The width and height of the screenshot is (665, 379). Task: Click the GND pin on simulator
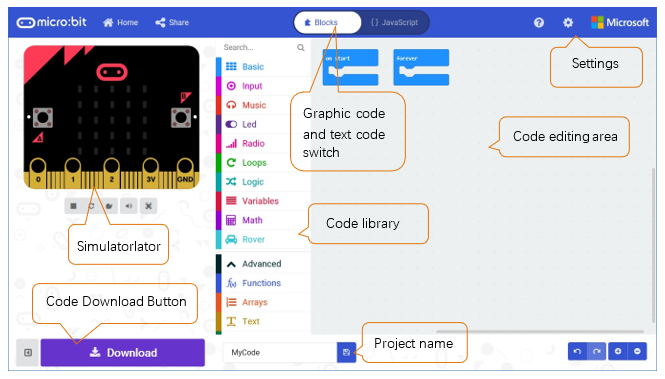pos(185,174)
